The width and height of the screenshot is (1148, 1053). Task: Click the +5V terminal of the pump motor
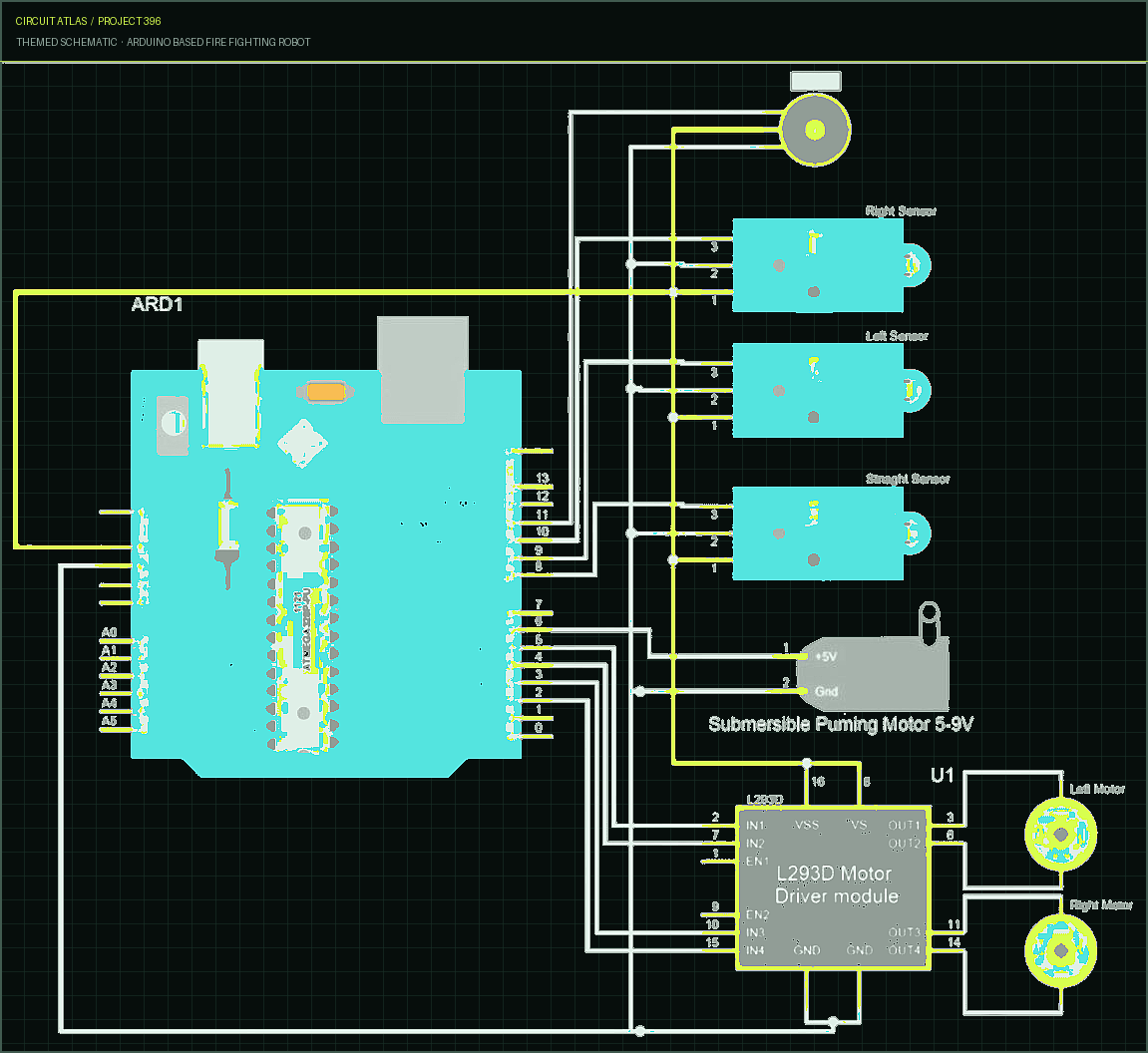(x=825, y=656)
